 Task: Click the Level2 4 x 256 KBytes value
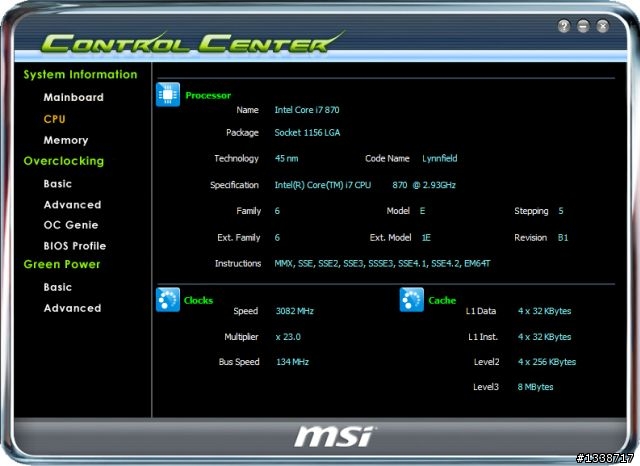click(547, 362)
